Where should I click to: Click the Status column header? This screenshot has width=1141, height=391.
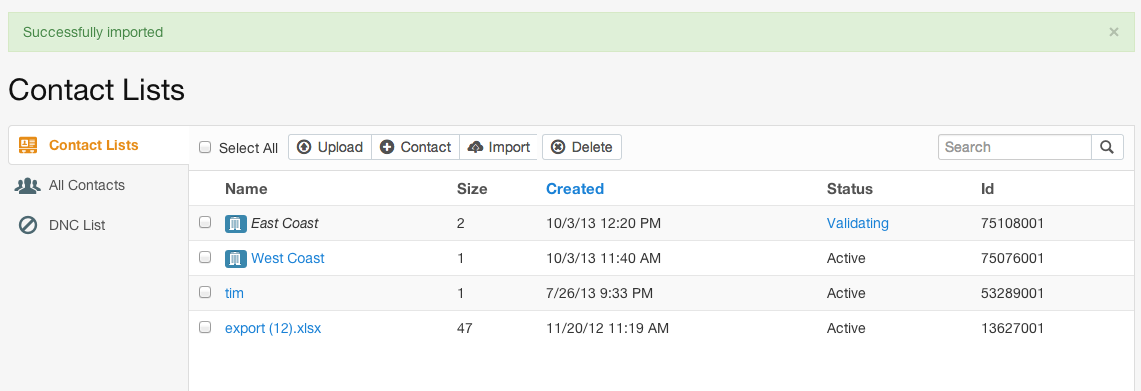tap(849, 189)
